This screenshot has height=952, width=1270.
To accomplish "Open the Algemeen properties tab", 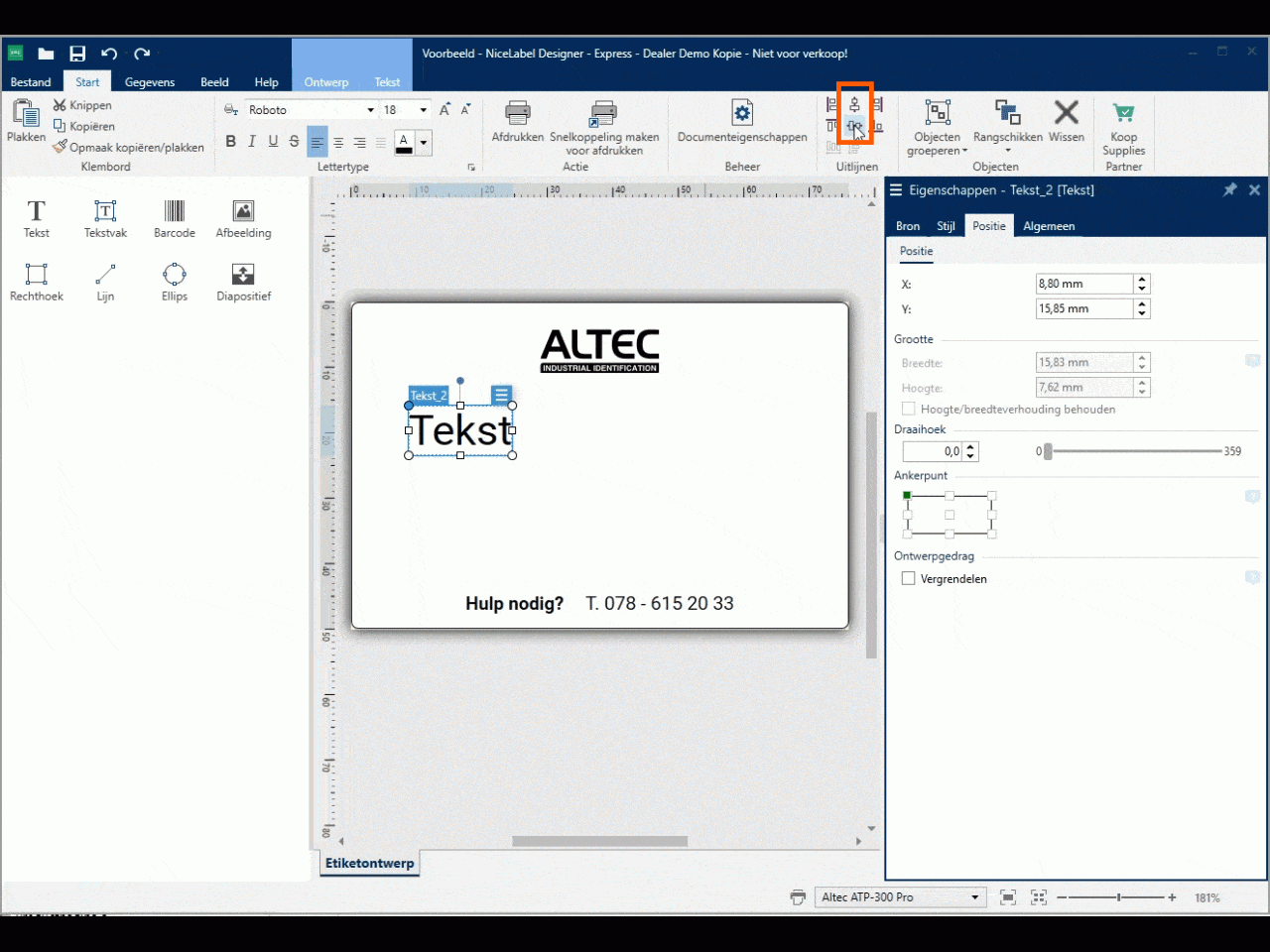I will 1049,226.
